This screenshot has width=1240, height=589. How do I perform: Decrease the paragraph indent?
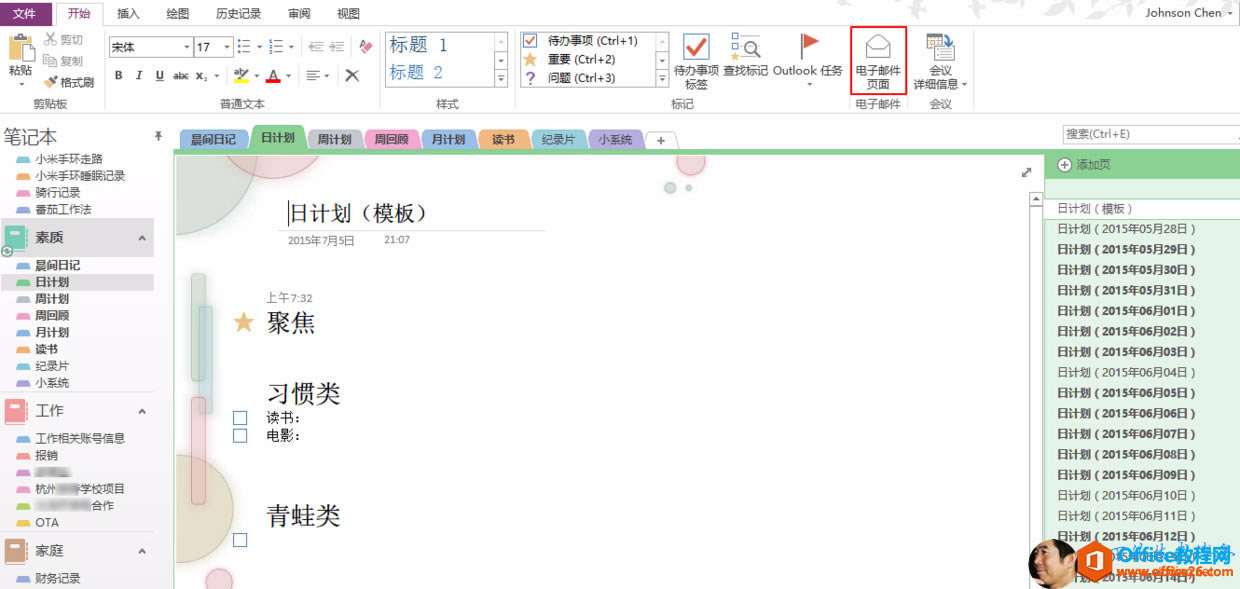point(316,47)
